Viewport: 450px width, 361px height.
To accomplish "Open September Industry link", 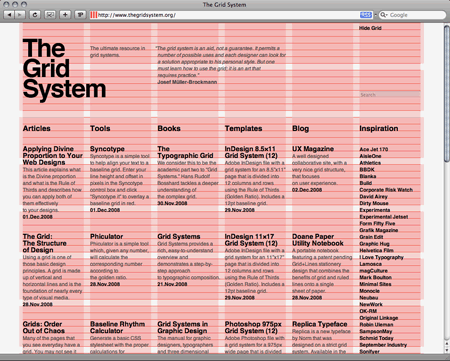I will point(383,345).
